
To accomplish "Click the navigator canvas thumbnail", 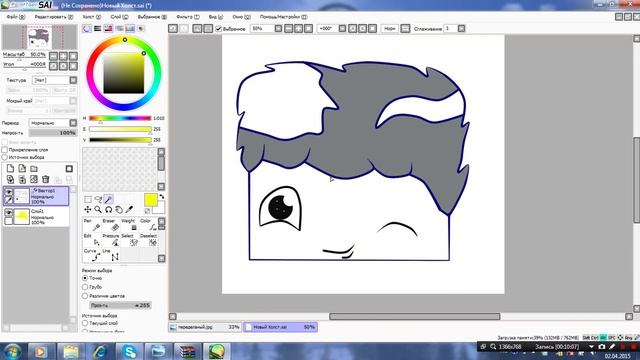I will [40, 37].
